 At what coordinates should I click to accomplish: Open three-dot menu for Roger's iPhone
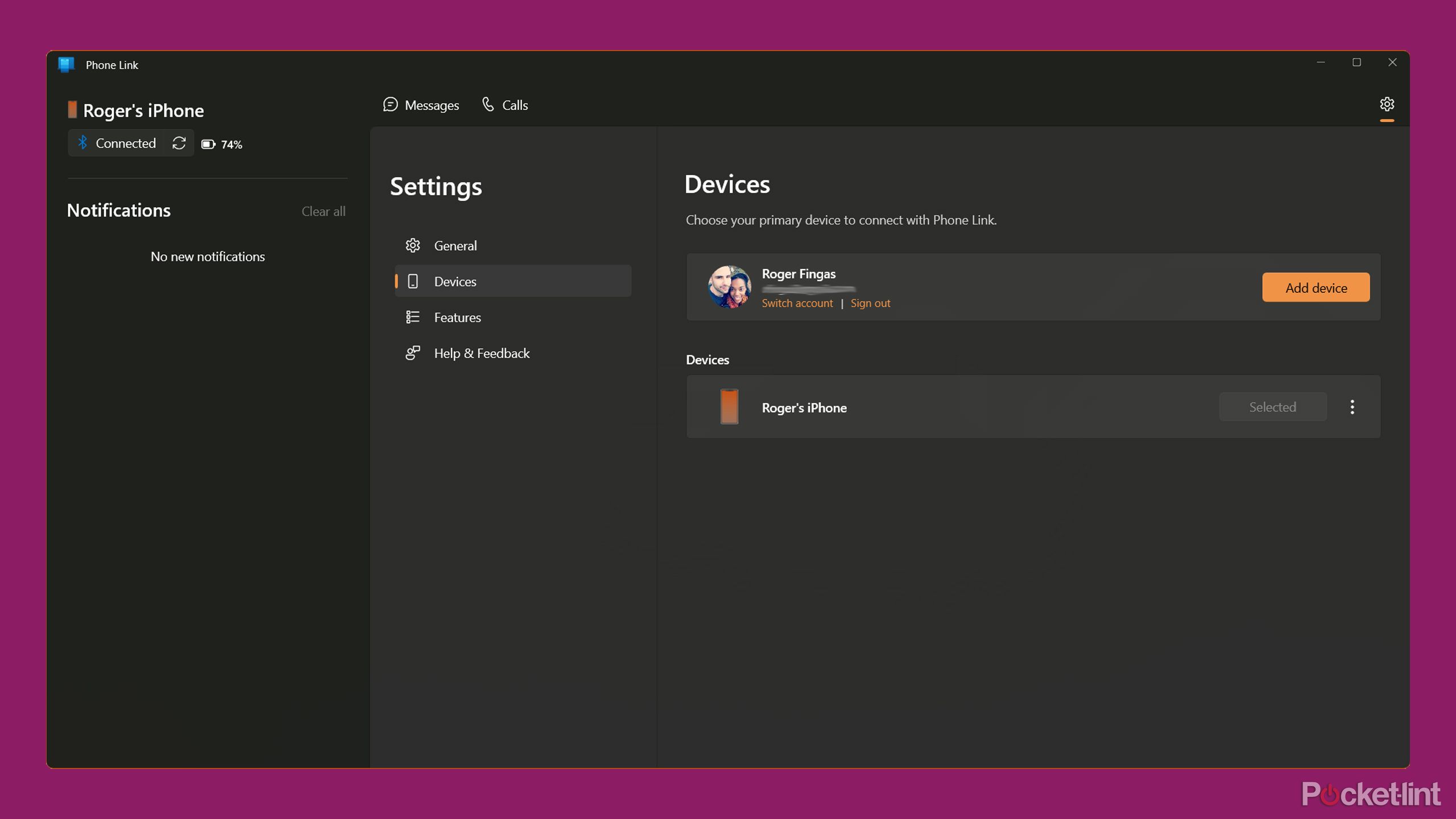pyautogui.click(x=1352, y=407)
